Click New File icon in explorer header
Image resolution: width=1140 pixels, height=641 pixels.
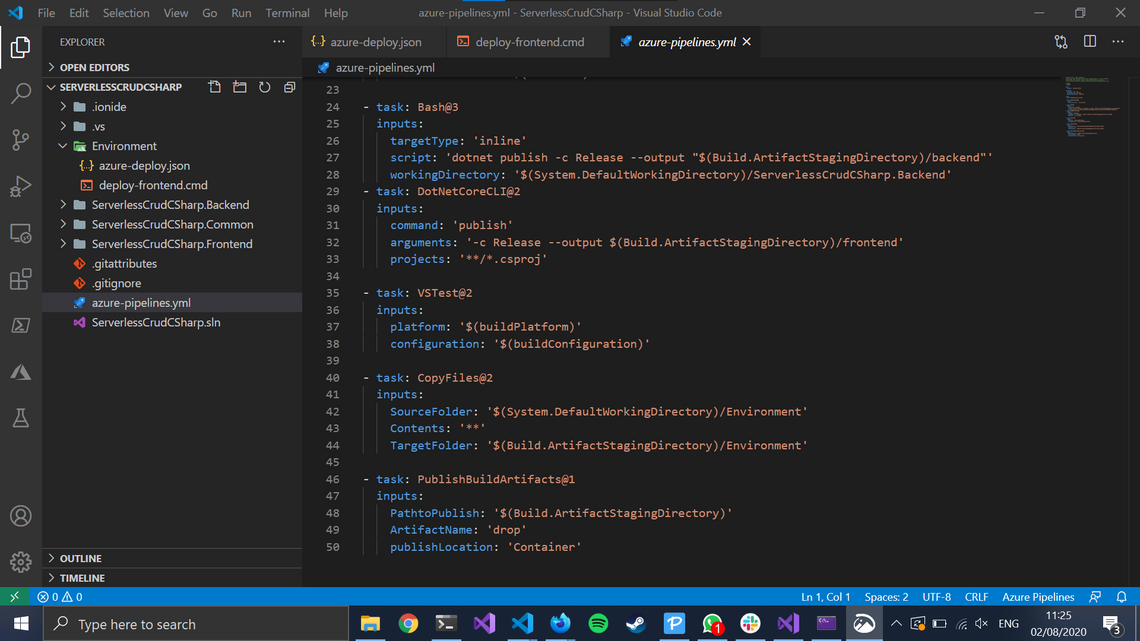point(214,87)
